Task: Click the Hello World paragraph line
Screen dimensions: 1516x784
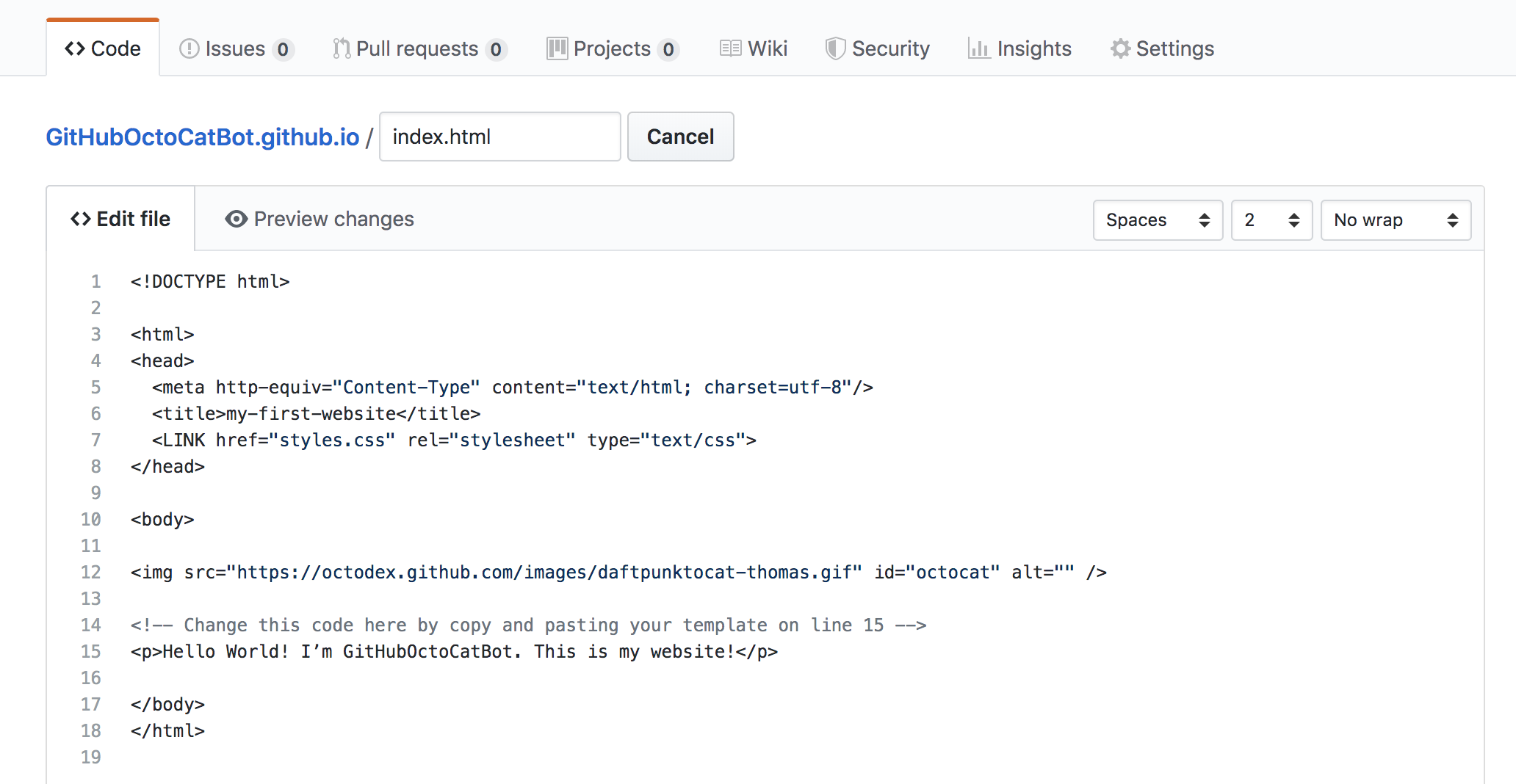Action: (x=454, y=652)
